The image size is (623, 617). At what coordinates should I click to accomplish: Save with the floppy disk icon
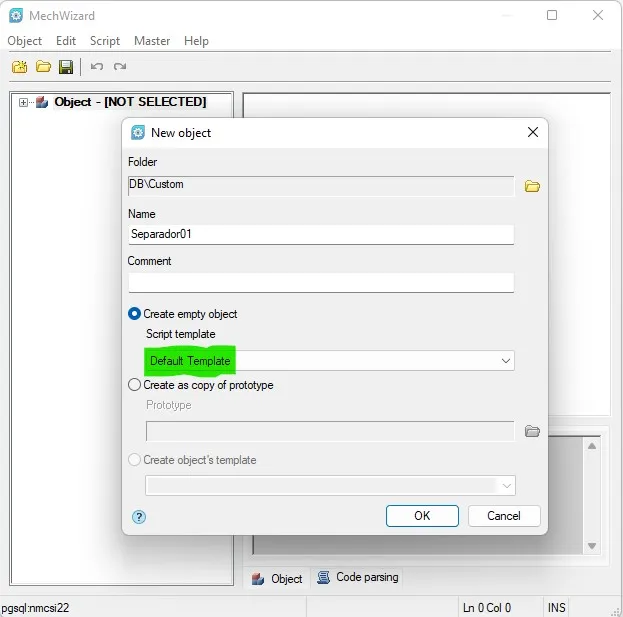[66, 67]
